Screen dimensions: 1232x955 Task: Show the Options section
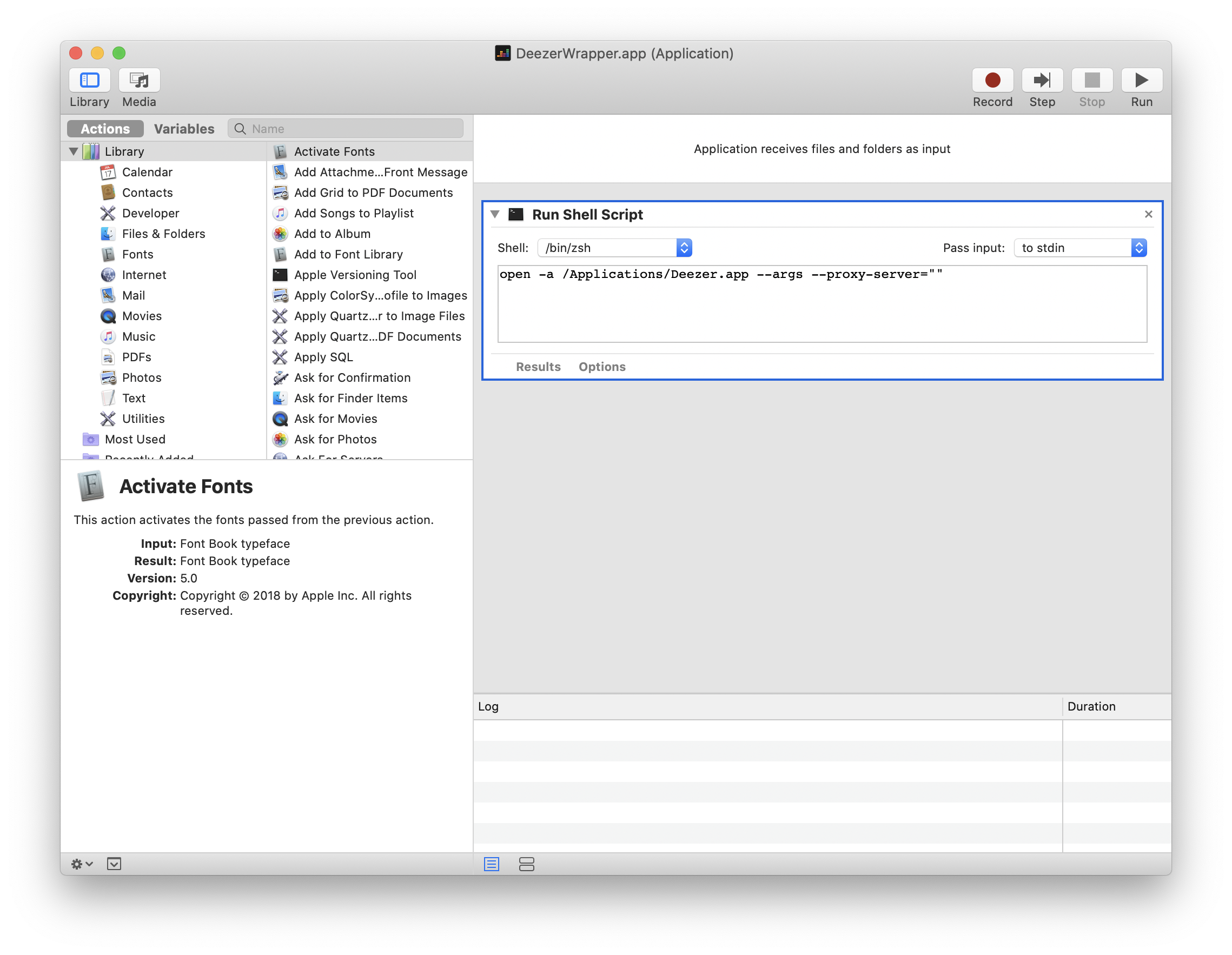click(x=602, y=367)
